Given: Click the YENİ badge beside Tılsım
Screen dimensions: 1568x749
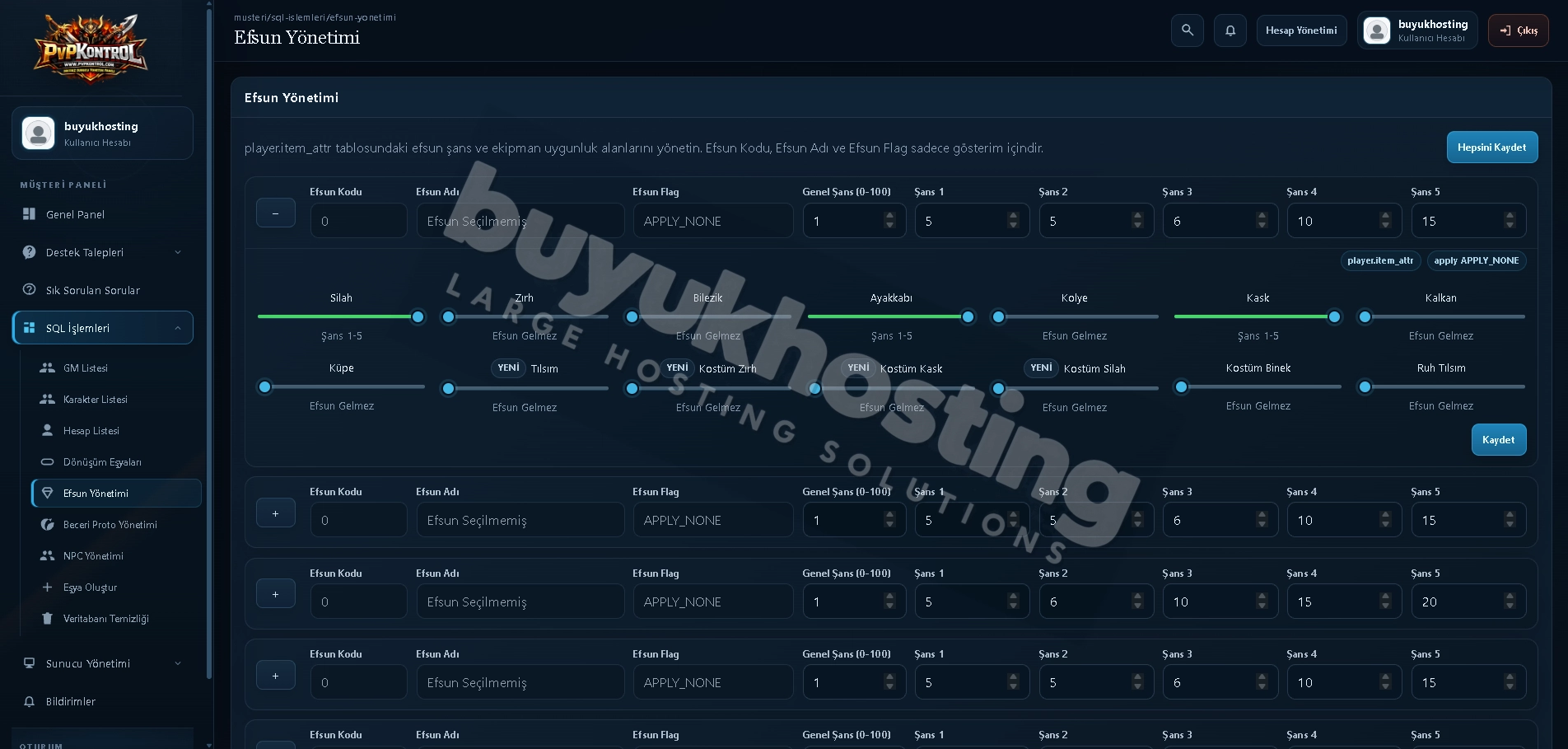Looking at the screenshot, I should (509, 368).
